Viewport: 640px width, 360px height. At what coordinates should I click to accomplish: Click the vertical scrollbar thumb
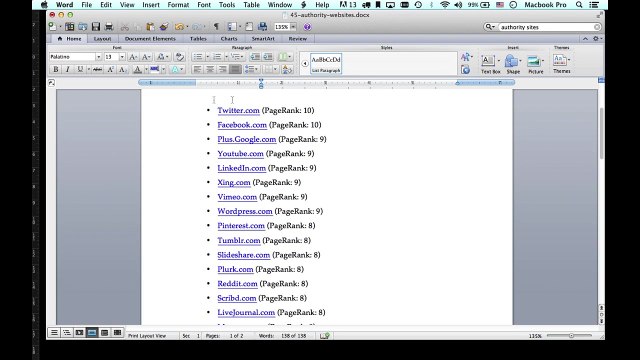coord(601,133)
